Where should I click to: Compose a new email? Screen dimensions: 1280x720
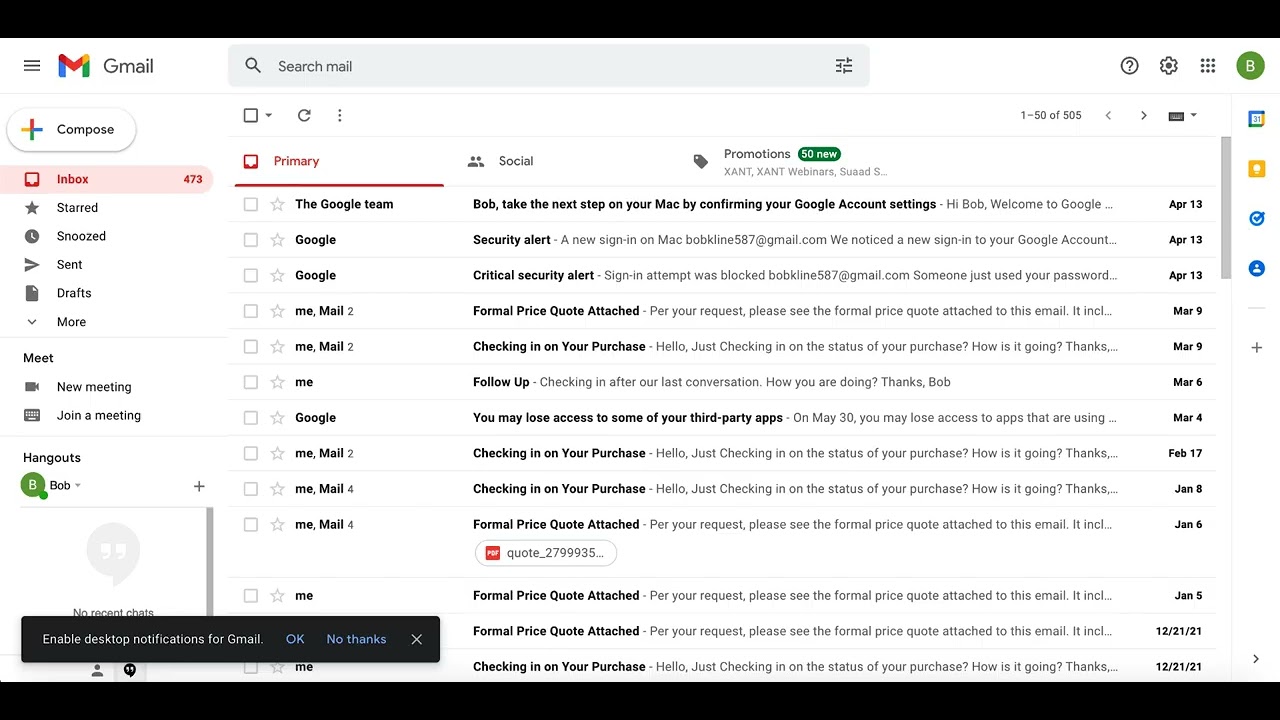71,130
